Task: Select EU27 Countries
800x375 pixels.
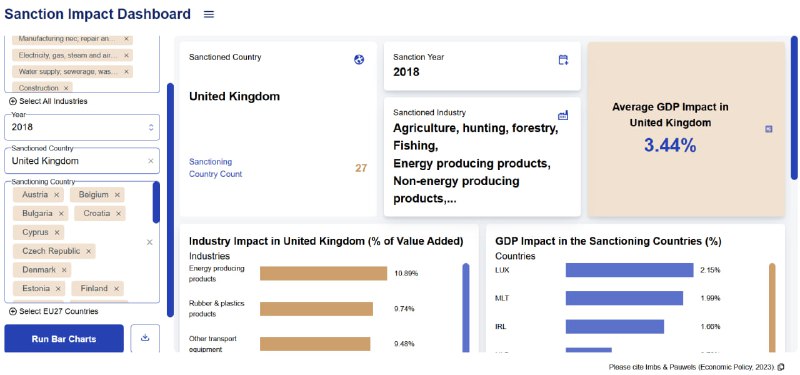Action: (x=54, y=311)
